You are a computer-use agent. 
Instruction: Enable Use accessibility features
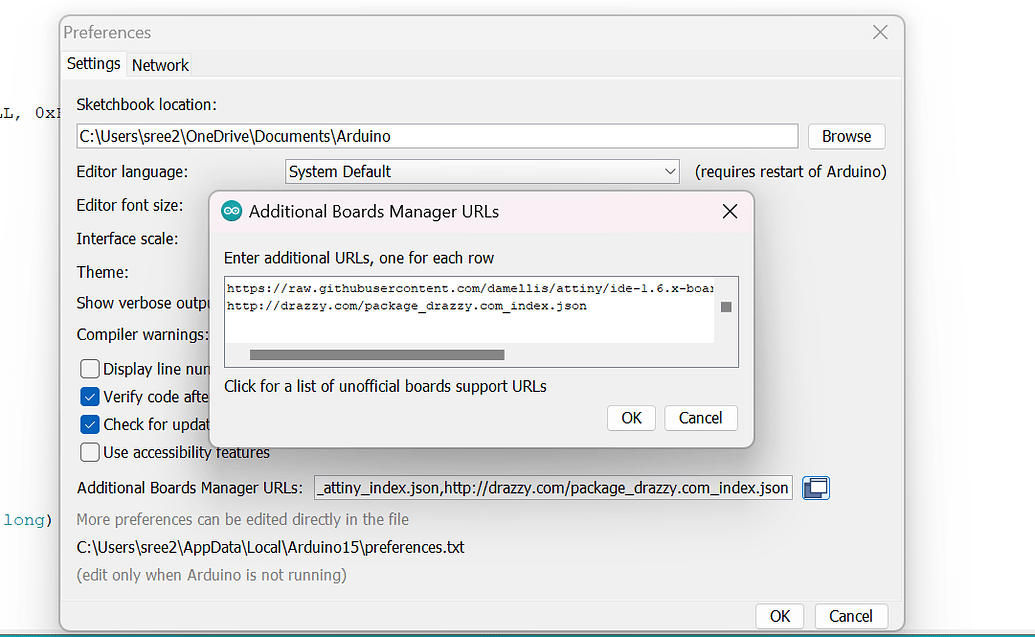tap(90, 452)
